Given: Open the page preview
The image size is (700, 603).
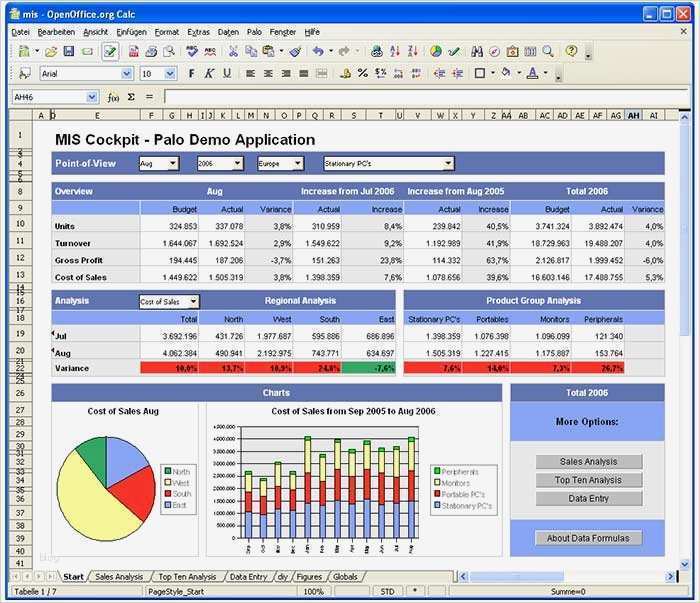Looking at the screenshot, I should pos(169,51).
